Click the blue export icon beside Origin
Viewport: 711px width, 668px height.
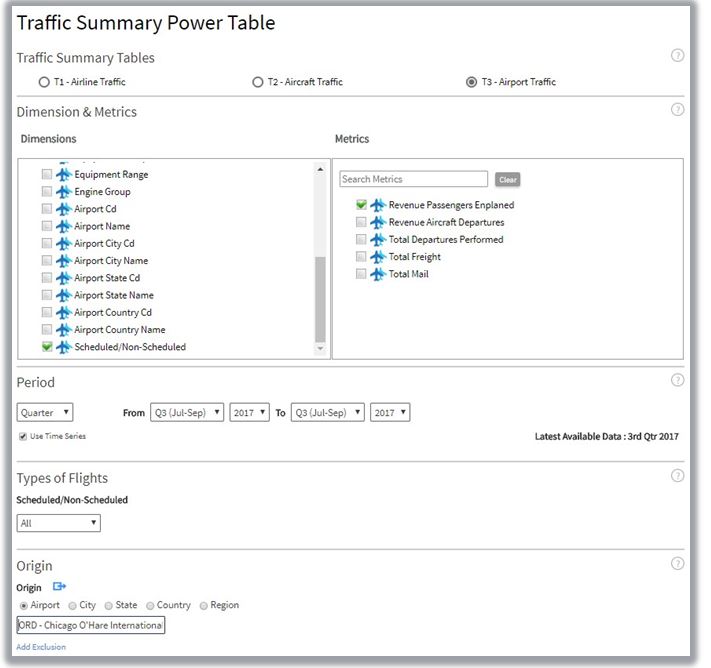pos(59,587)
